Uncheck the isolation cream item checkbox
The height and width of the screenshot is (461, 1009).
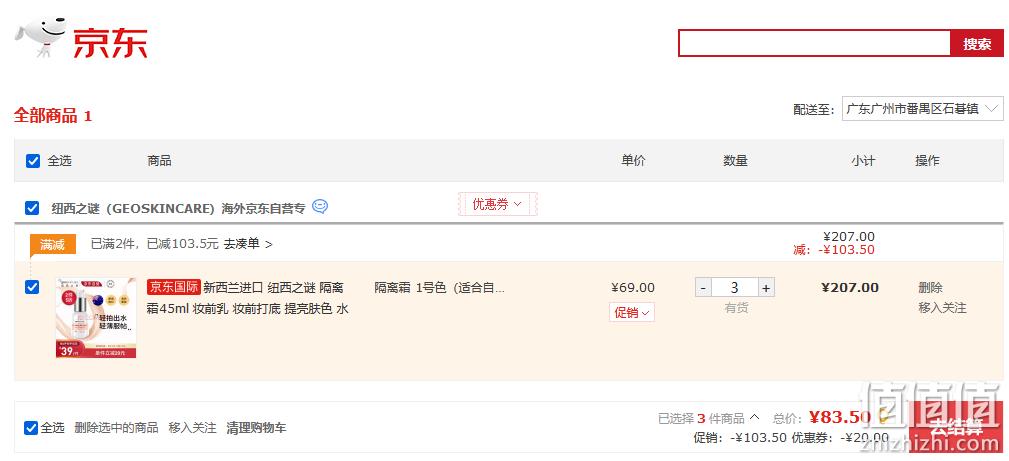pos(32,287)
